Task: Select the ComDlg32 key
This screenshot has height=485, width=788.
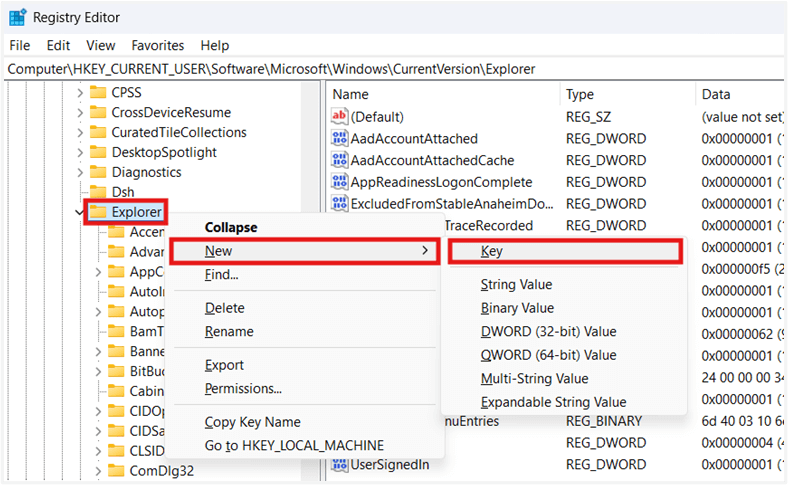Action: coord(161,471)
